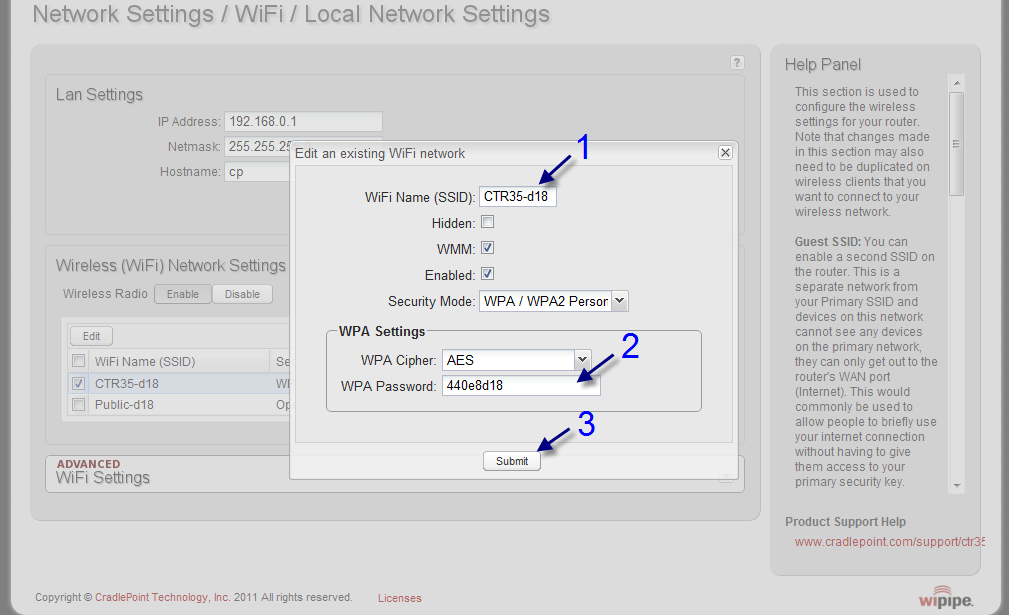Image resolution: width=1009 pixels, height=615 pixels.
Task: Click the WiFi Name (SSID) column header
Action: coord(145,362)
